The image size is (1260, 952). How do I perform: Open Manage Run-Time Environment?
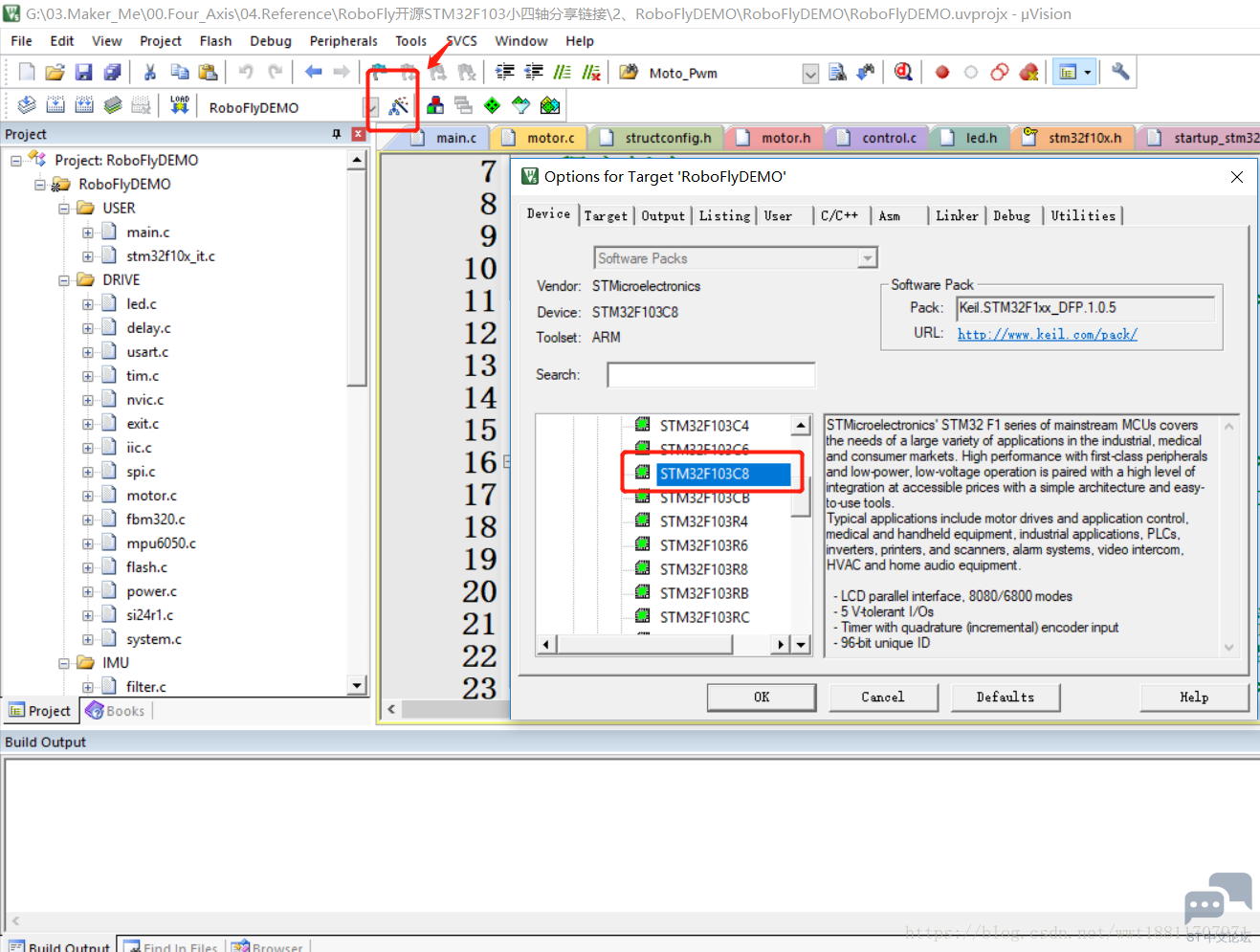pyautogui.click(x=492, y=105)
